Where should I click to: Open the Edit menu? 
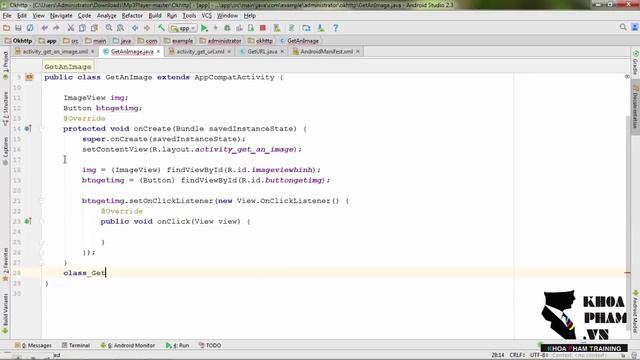(22, 16)
